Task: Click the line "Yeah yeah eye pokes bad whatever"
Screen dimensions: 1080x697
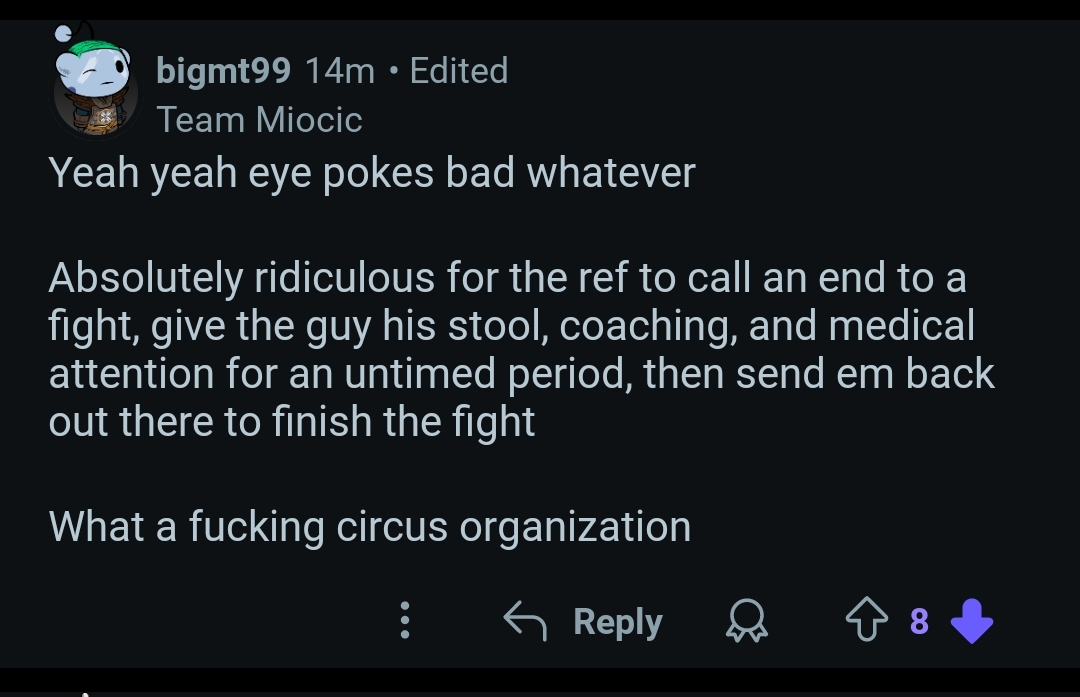Action: (x=371, y=174)
